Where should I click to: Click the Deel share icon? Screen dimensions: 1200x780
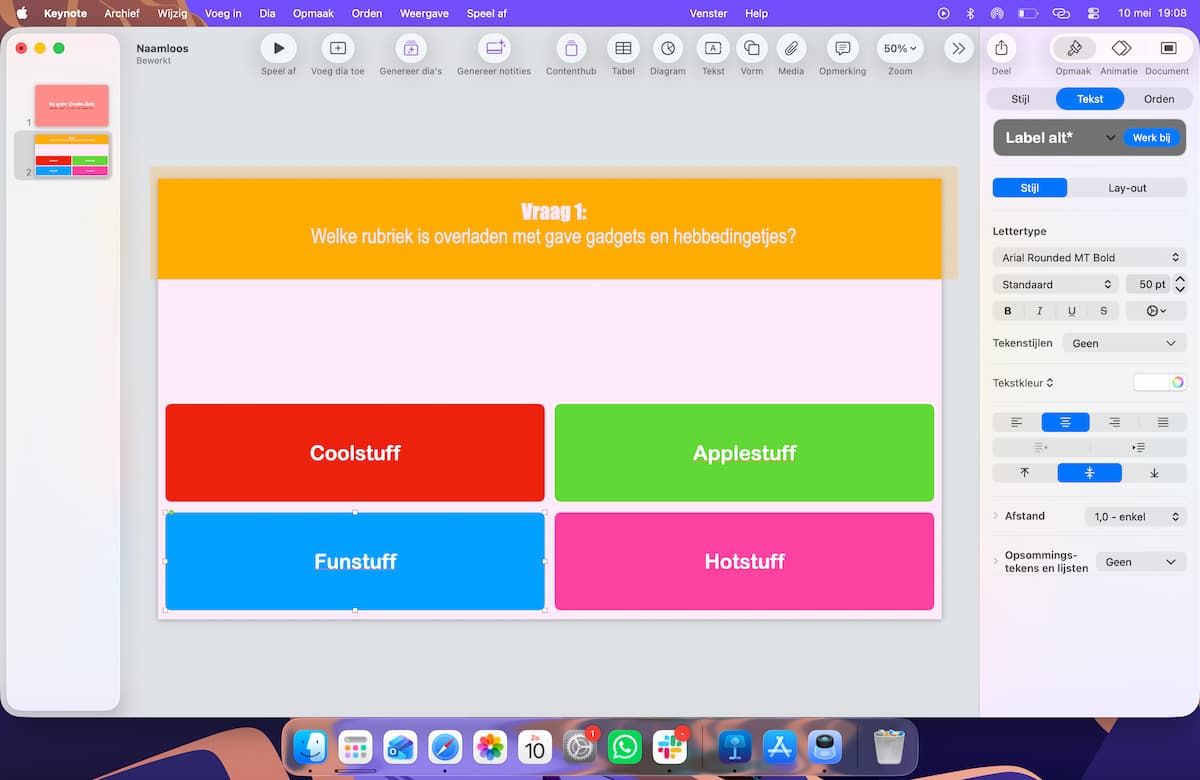tap(1001, 48)
